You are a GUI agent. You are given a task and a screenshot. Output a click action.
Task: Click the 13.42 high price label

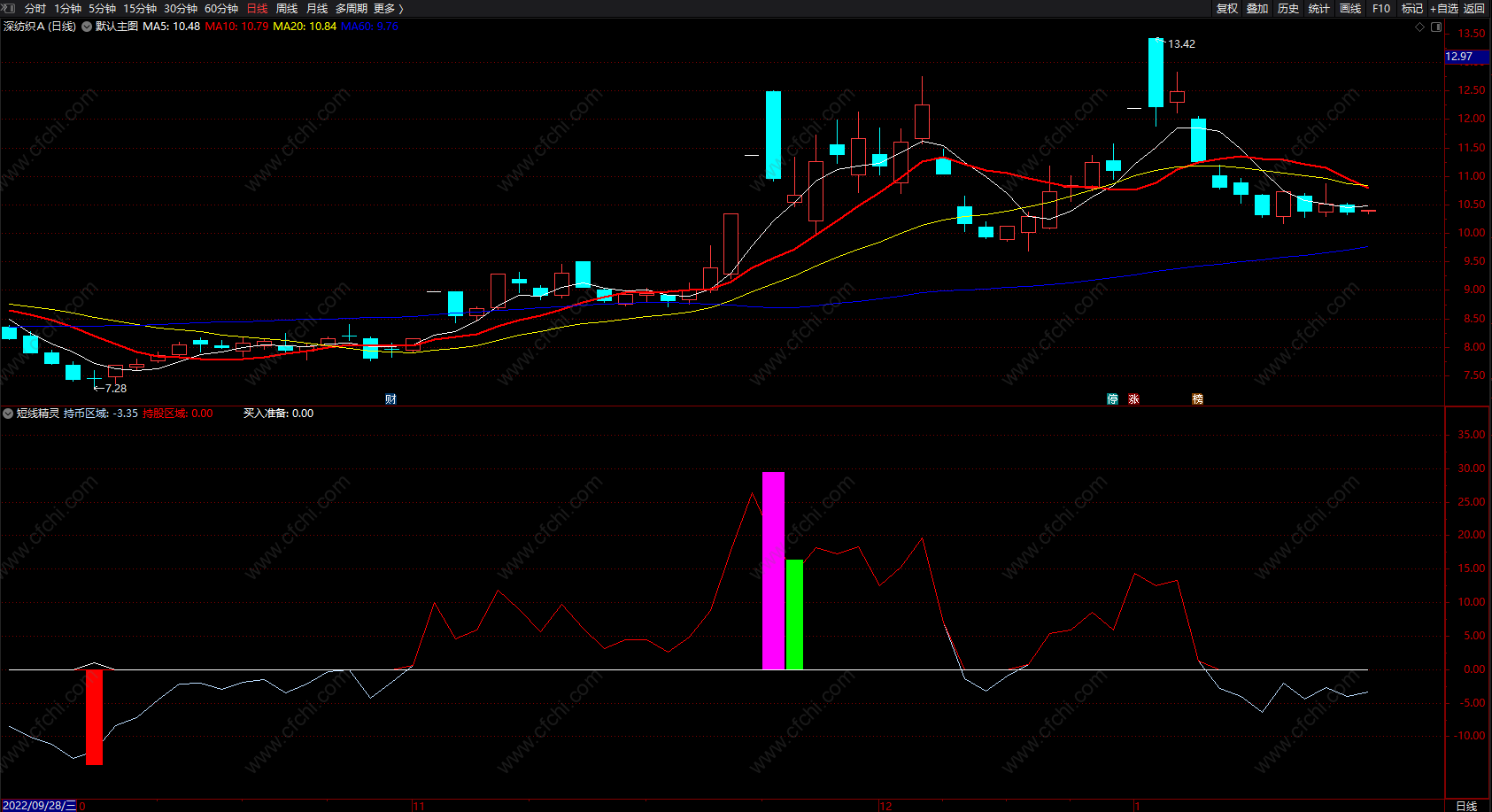[x=1181, y=44]
